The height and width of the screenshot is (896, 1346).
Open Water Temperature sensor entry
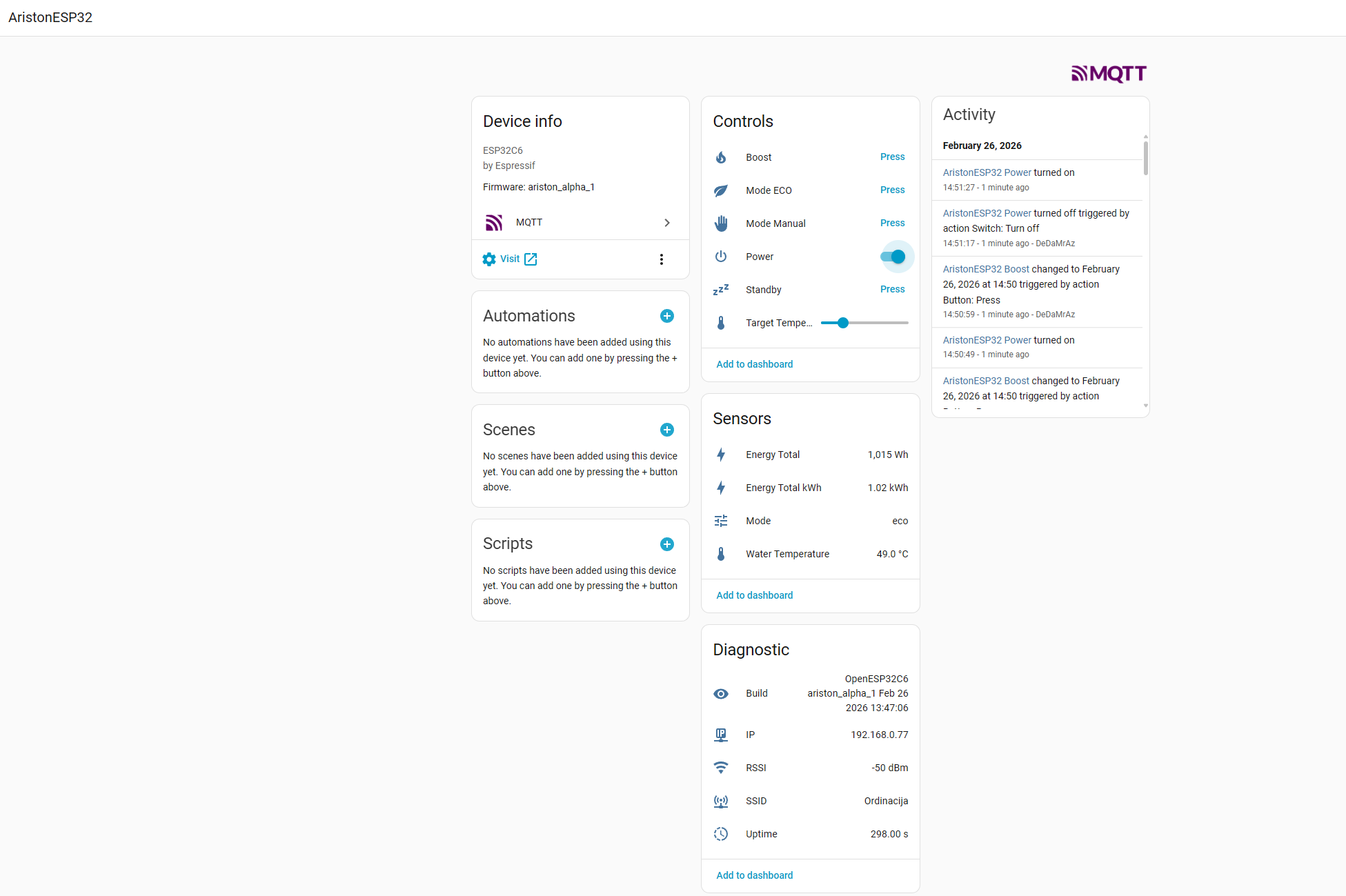coord(787,554)
